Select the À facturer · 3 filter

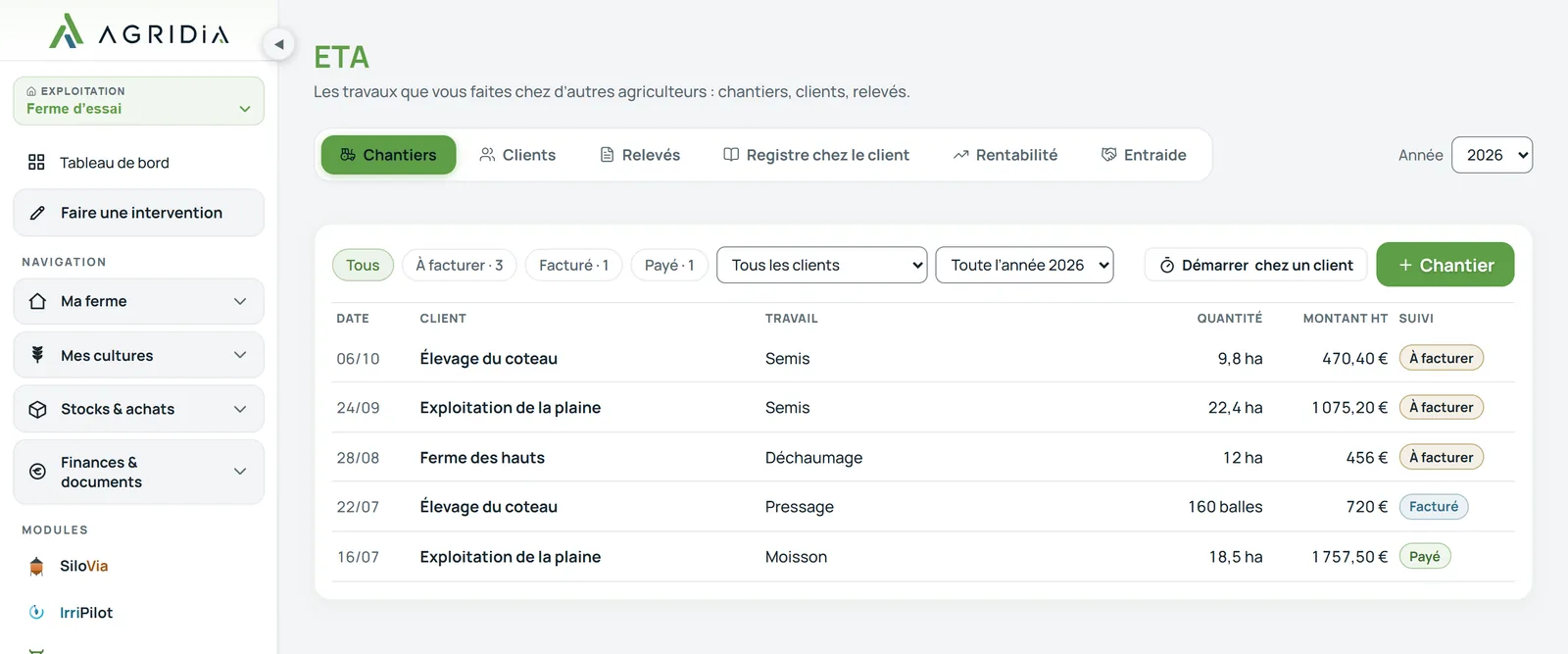459,265
